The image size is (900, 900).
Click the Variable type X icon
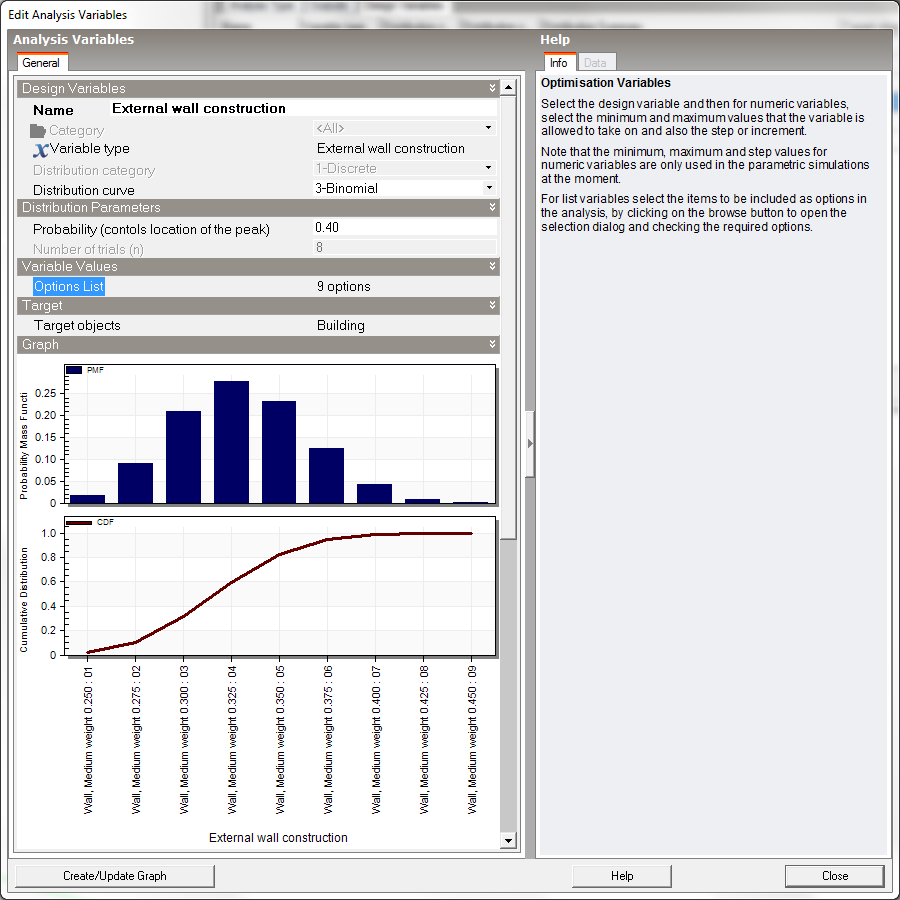[40, 149]
